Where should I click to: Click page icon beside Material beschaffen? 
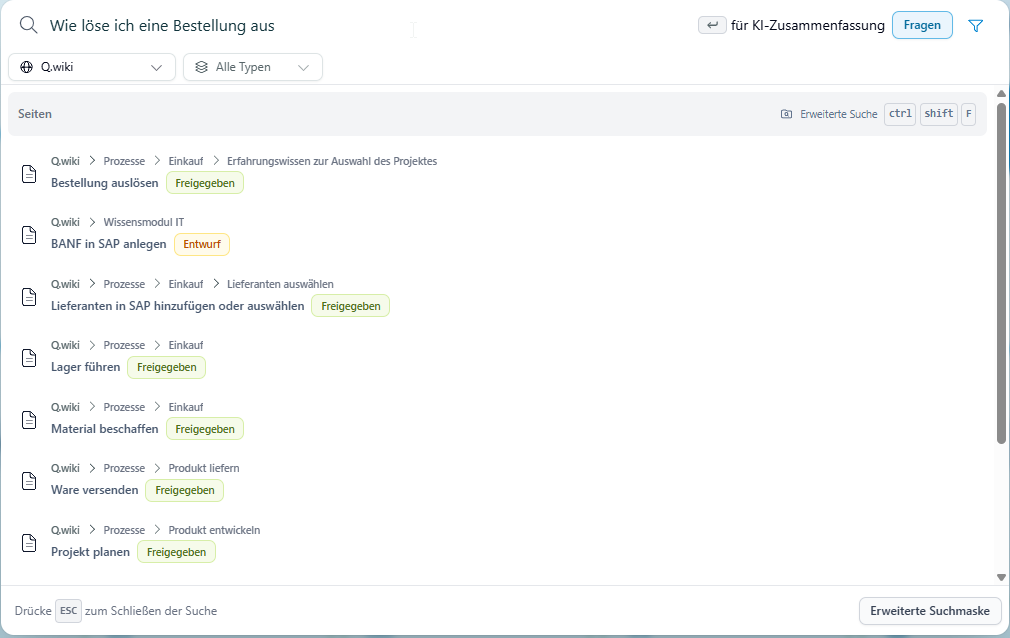tap(29, 420)
